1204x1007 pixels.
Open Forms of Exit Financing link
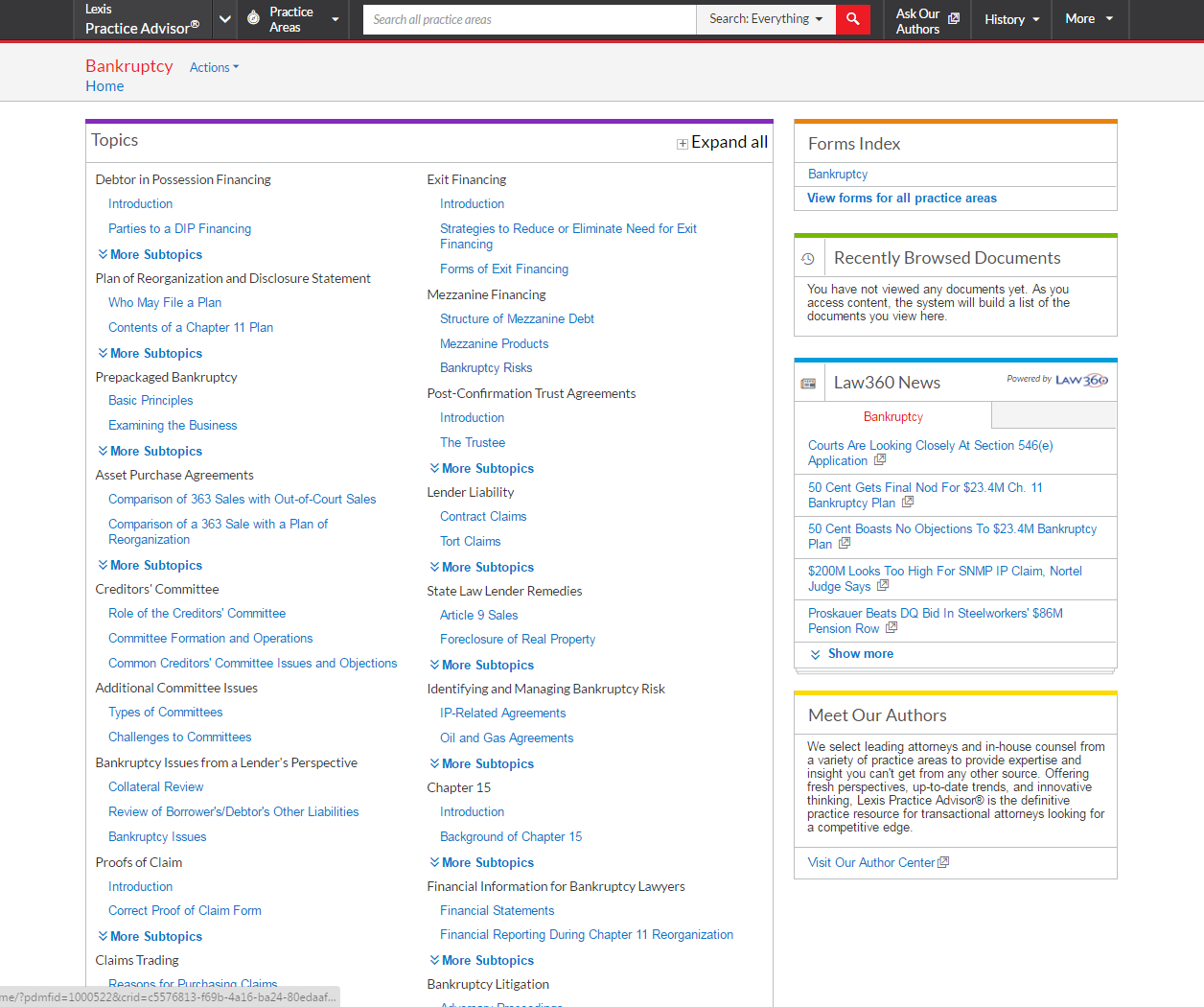tap(504, 269)
